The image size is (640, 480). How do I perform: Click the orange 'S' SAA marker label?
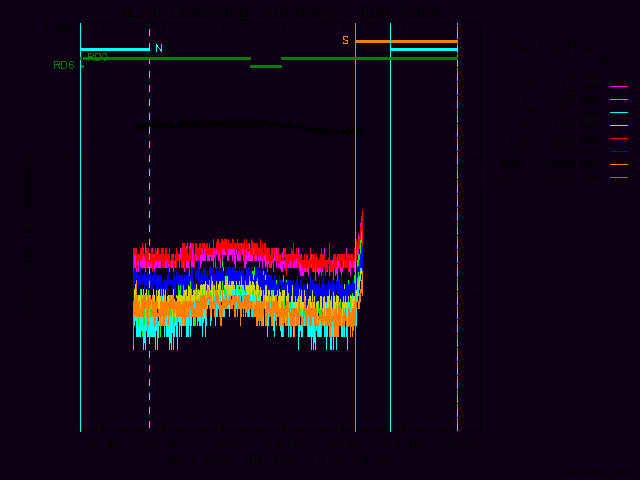point(346,40)
